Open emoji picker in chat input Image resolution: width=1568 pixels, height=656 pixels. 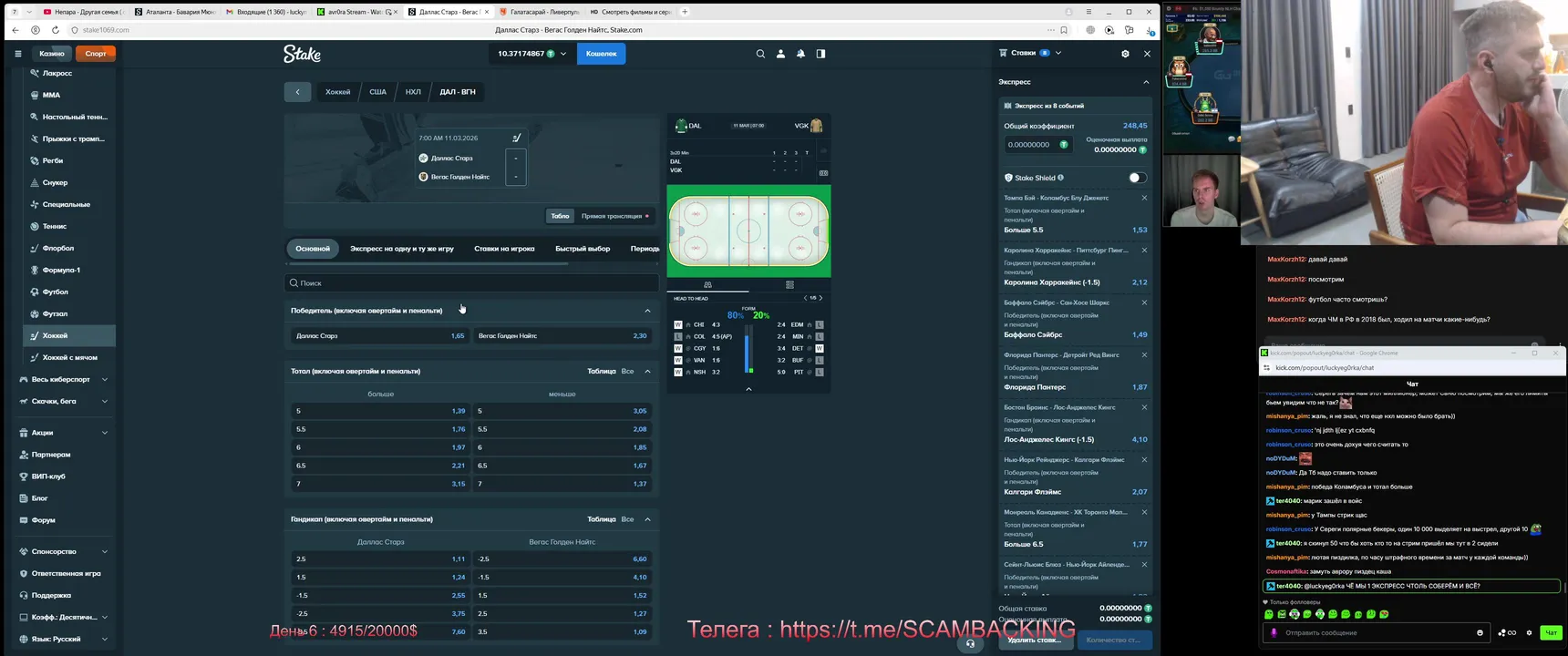tap(1480, 632)
